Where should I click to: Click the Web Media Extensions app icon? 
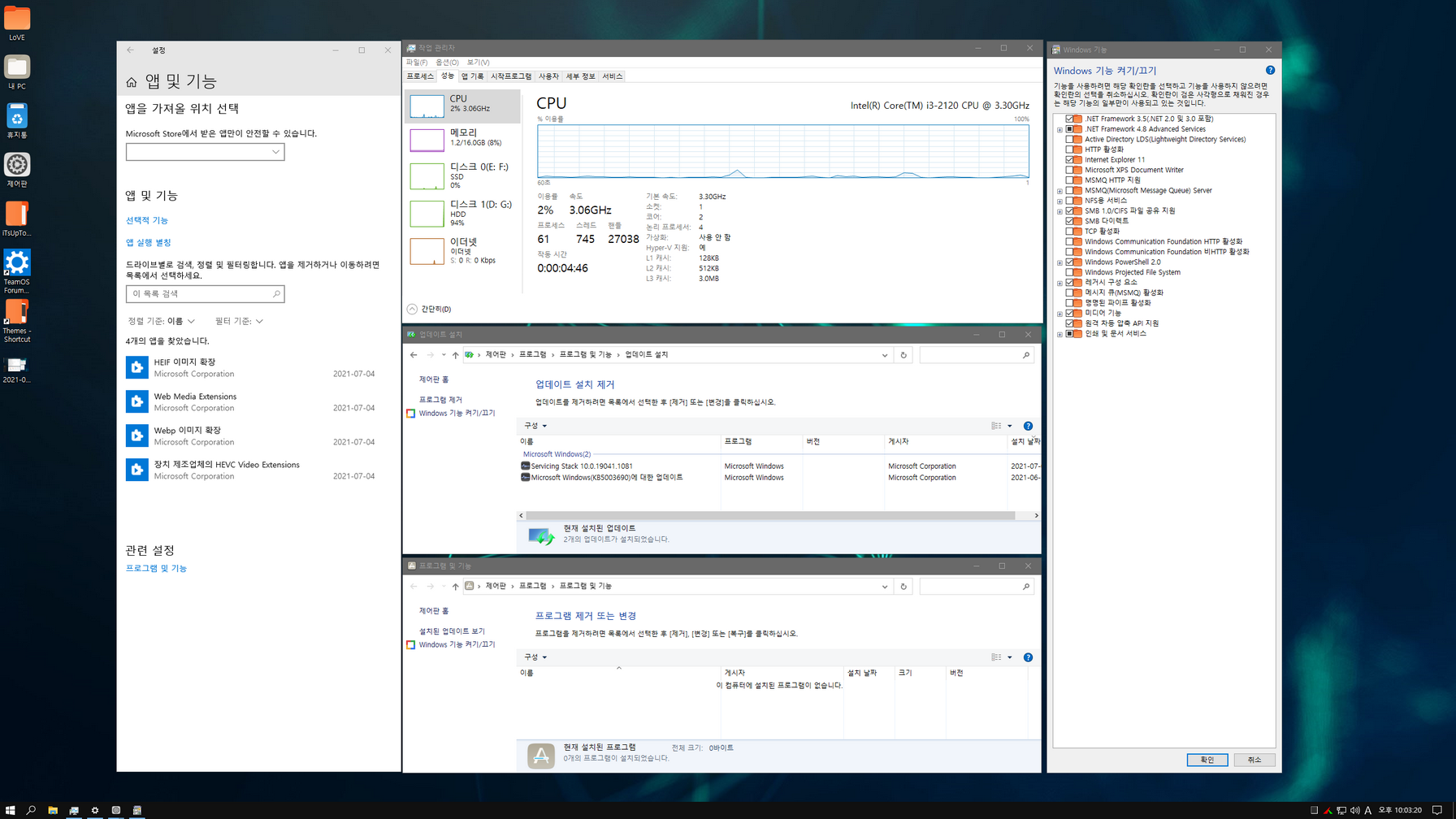pyautogui.click(x=137, y=401)
